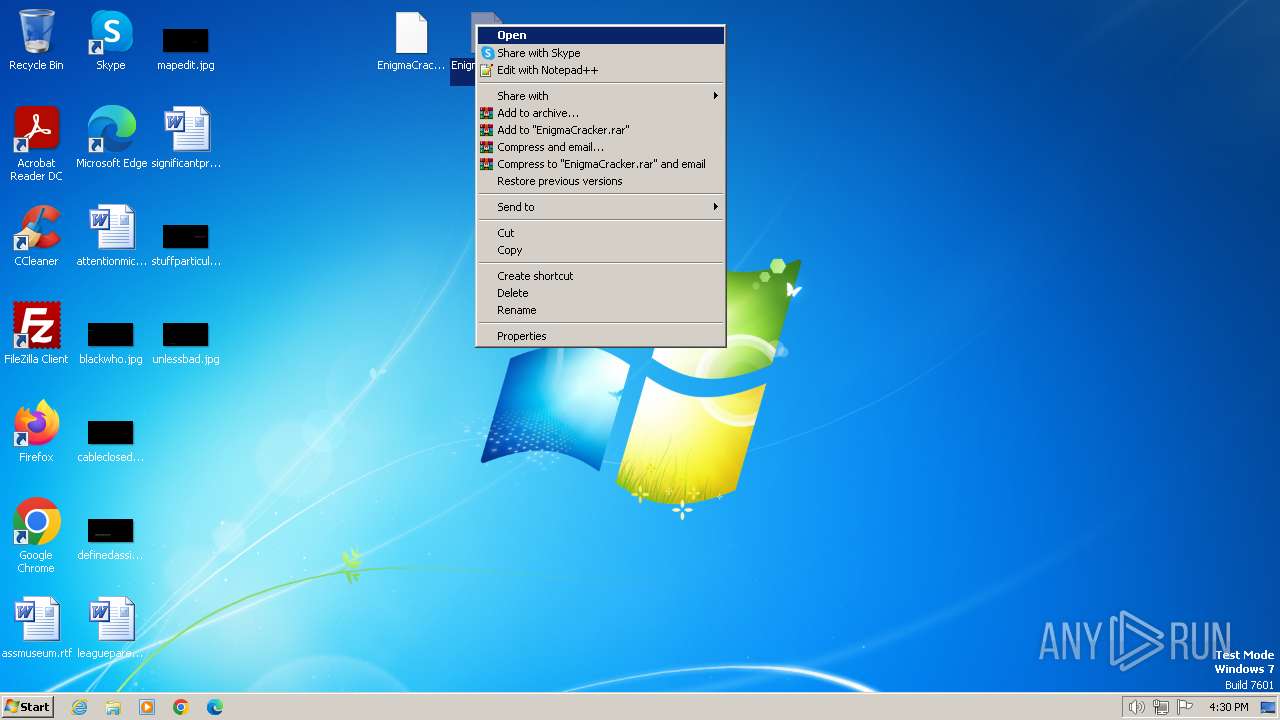Image resolution: width=1280 pixels, height=720 pixels.
Task: Select the attentionmic... Word document
Action: pyautogui.click(x=111, y=236)
